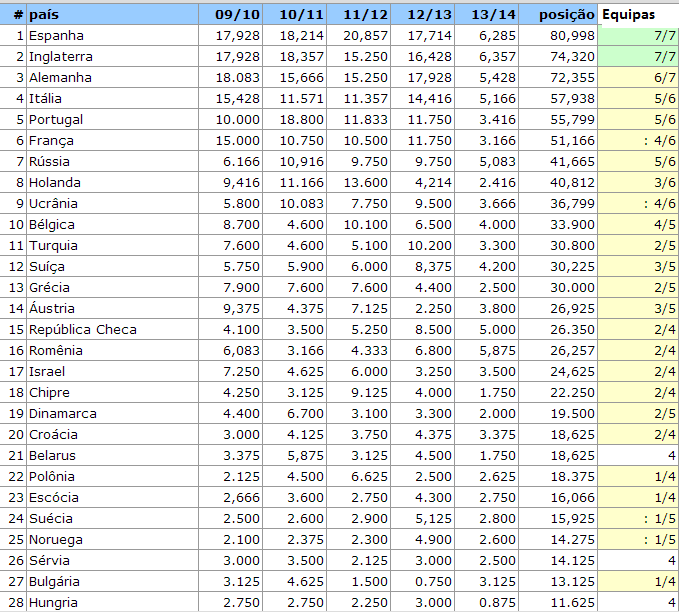Select the country cell 'Bulgária'
Image resolution: width=679 pixels, height=612 pixels.
coord(112,582)
